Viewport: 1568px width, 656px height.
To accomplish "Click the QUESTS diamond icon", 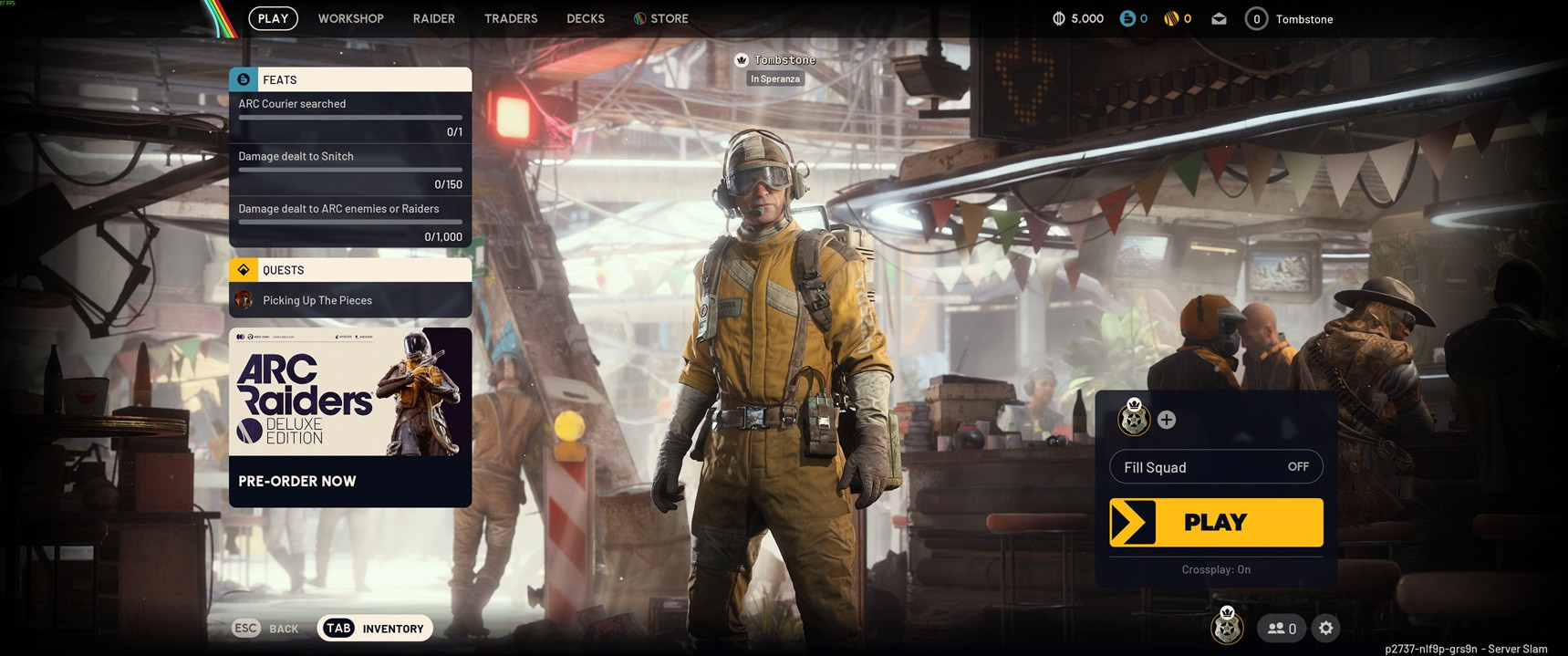I will click(x=244, y=270).
